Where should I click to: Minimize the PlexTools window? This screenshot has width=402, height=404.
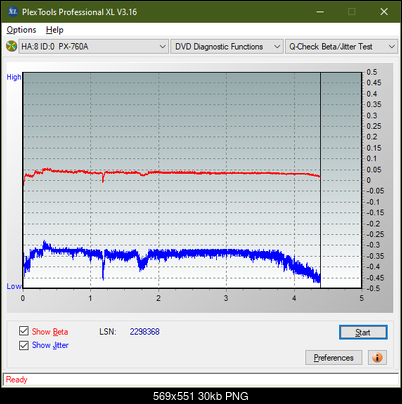tap(320, 12)
